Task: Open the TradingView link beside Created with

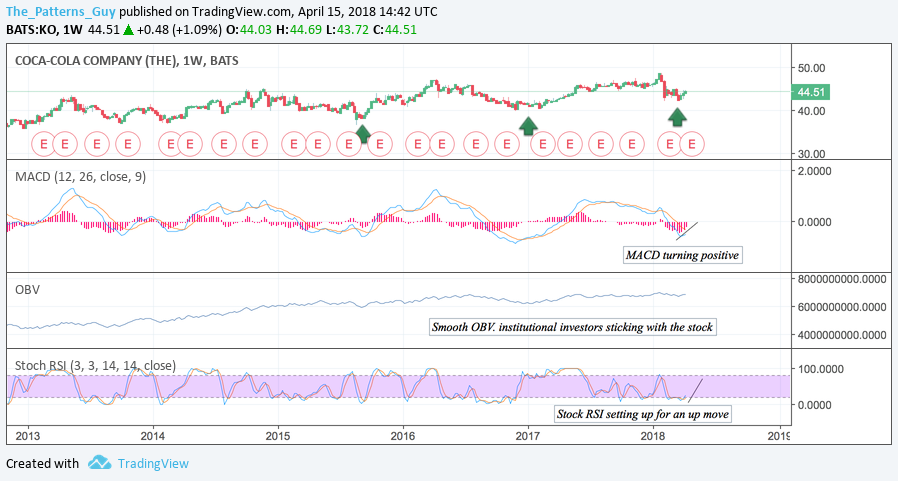Action: tap(153, 463)
